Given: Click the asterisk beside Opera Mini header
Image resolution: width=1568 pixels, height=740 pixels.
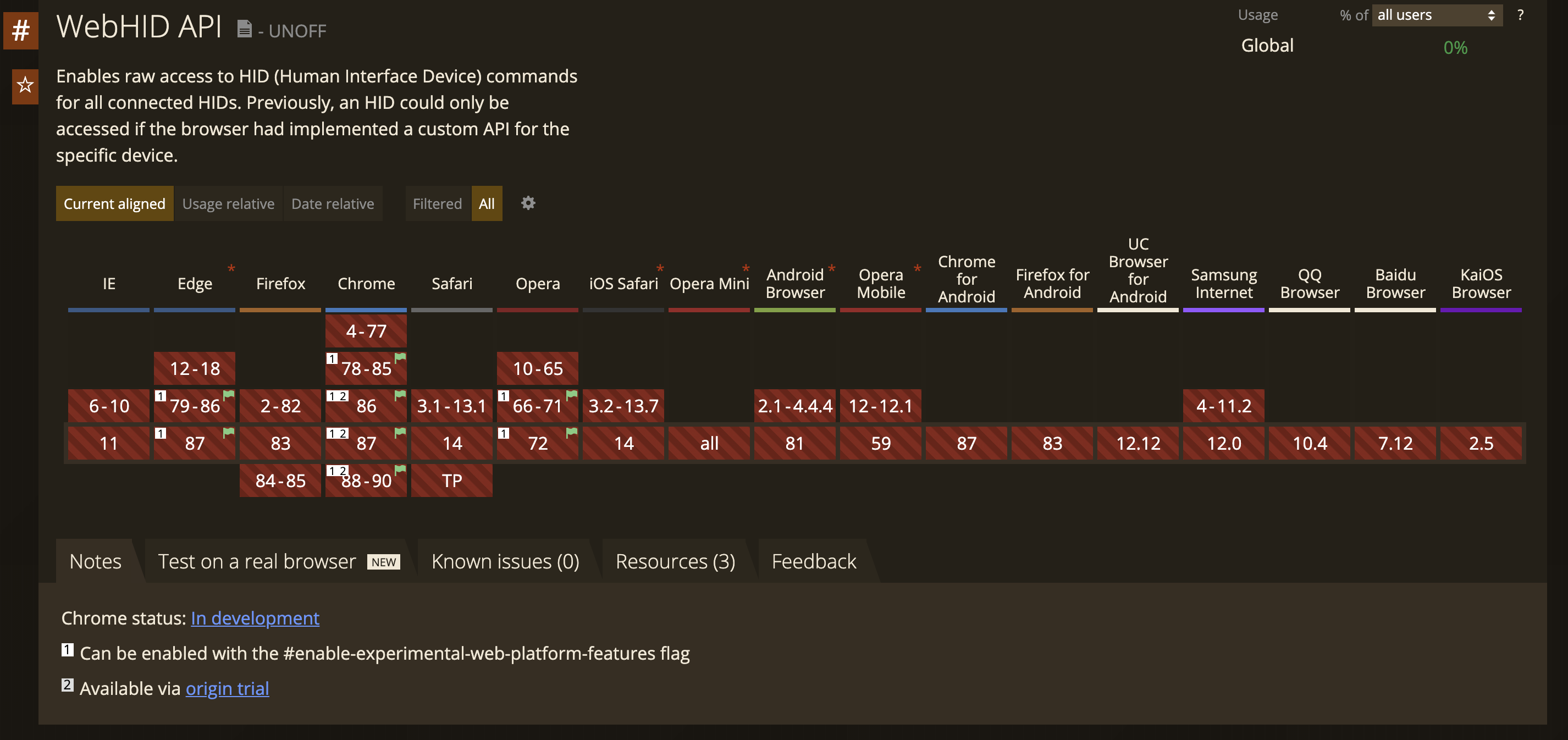Looking at the screenshot, I should click(x=746, y=268).
